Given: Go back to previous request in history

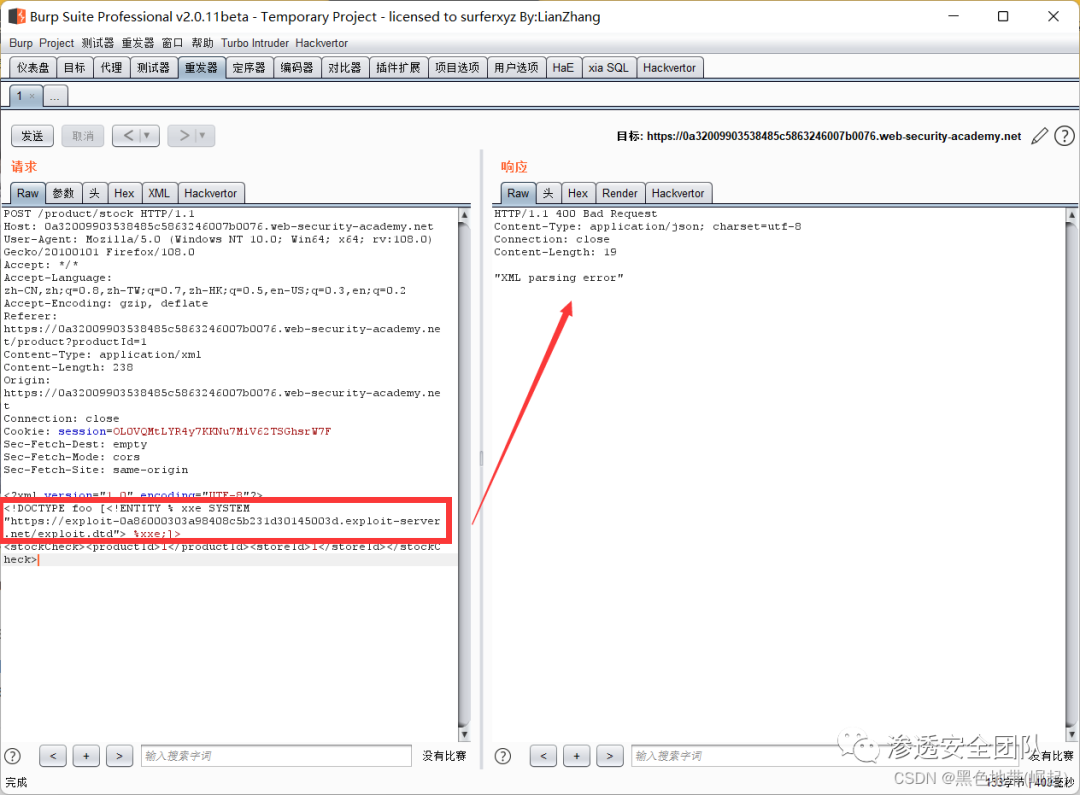Looking at the screenshot, I should pos(128,136).
